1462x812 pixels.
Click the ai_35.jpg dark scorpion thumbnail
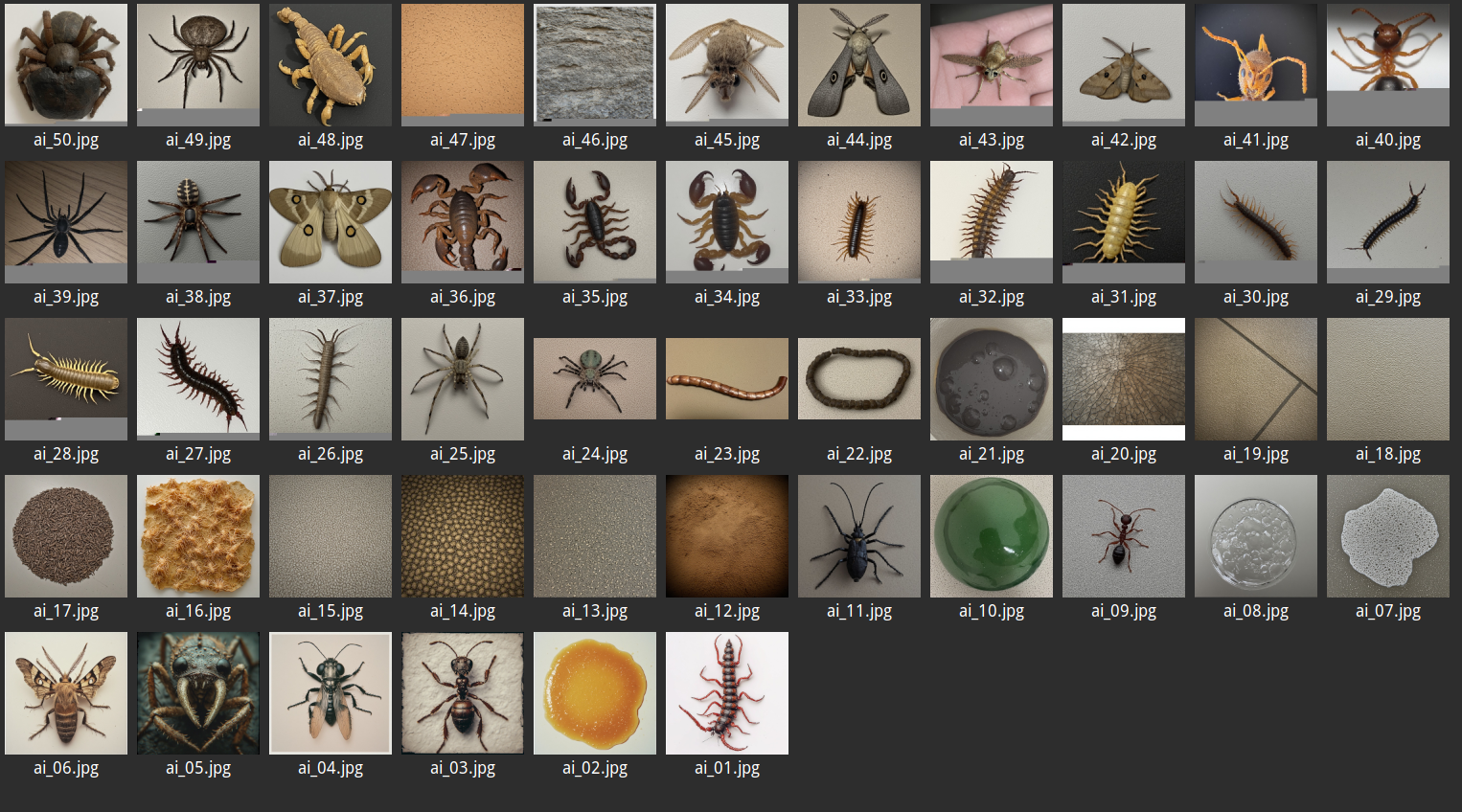(x=595, y=222)
